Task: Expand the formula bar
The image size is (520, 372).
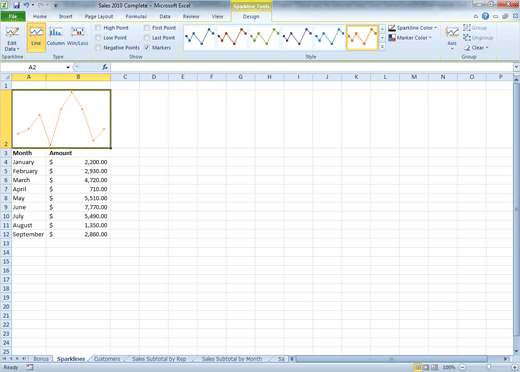Action: coord(516,67)
